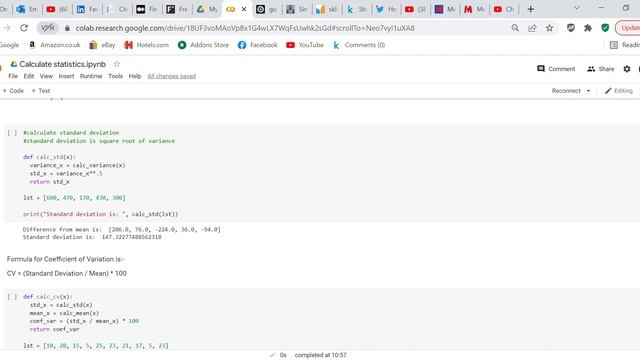This screenshot has height=360, width=640.
Task: Open Amazon.co.uk bookmark
Action: click(x=54, y=45)
